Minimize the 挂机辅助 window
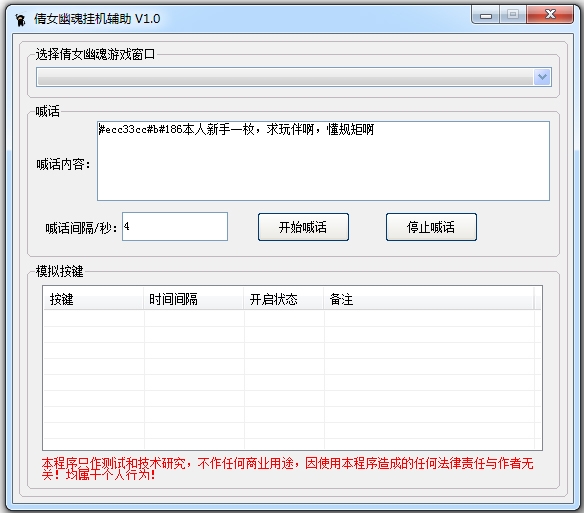 [486, 15]
